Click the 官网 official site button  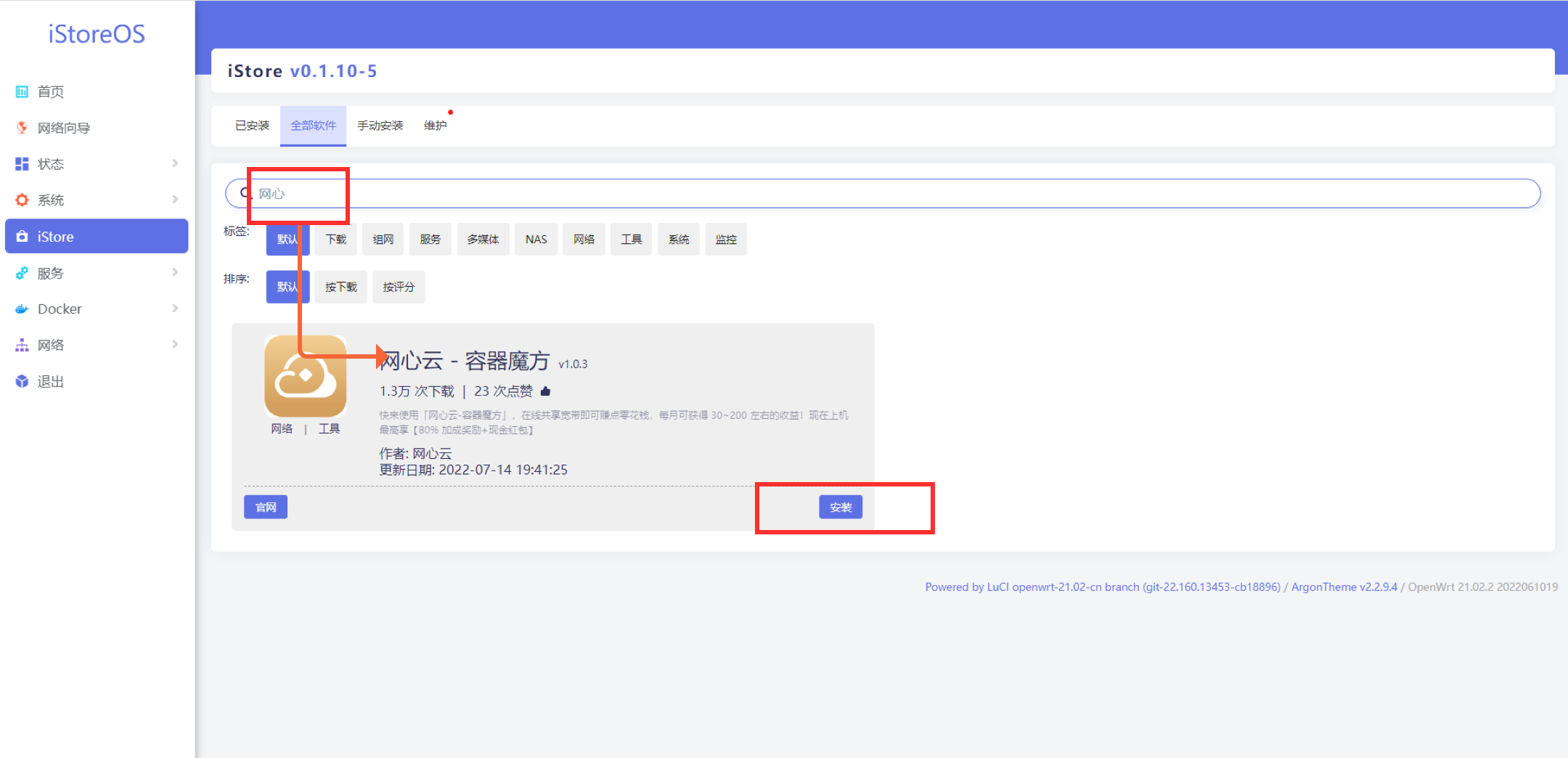click(x=266, y=507)
